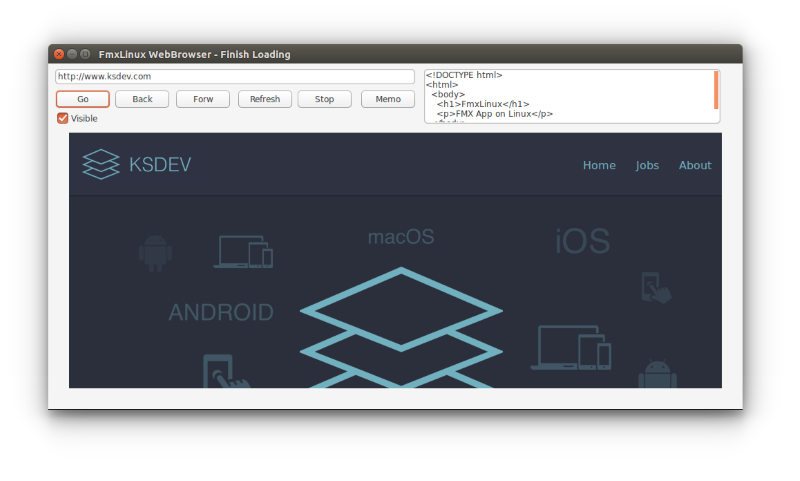800x481 pixels.
Task: Open the Home link on KSDEV page
Action: click(599, 165)
